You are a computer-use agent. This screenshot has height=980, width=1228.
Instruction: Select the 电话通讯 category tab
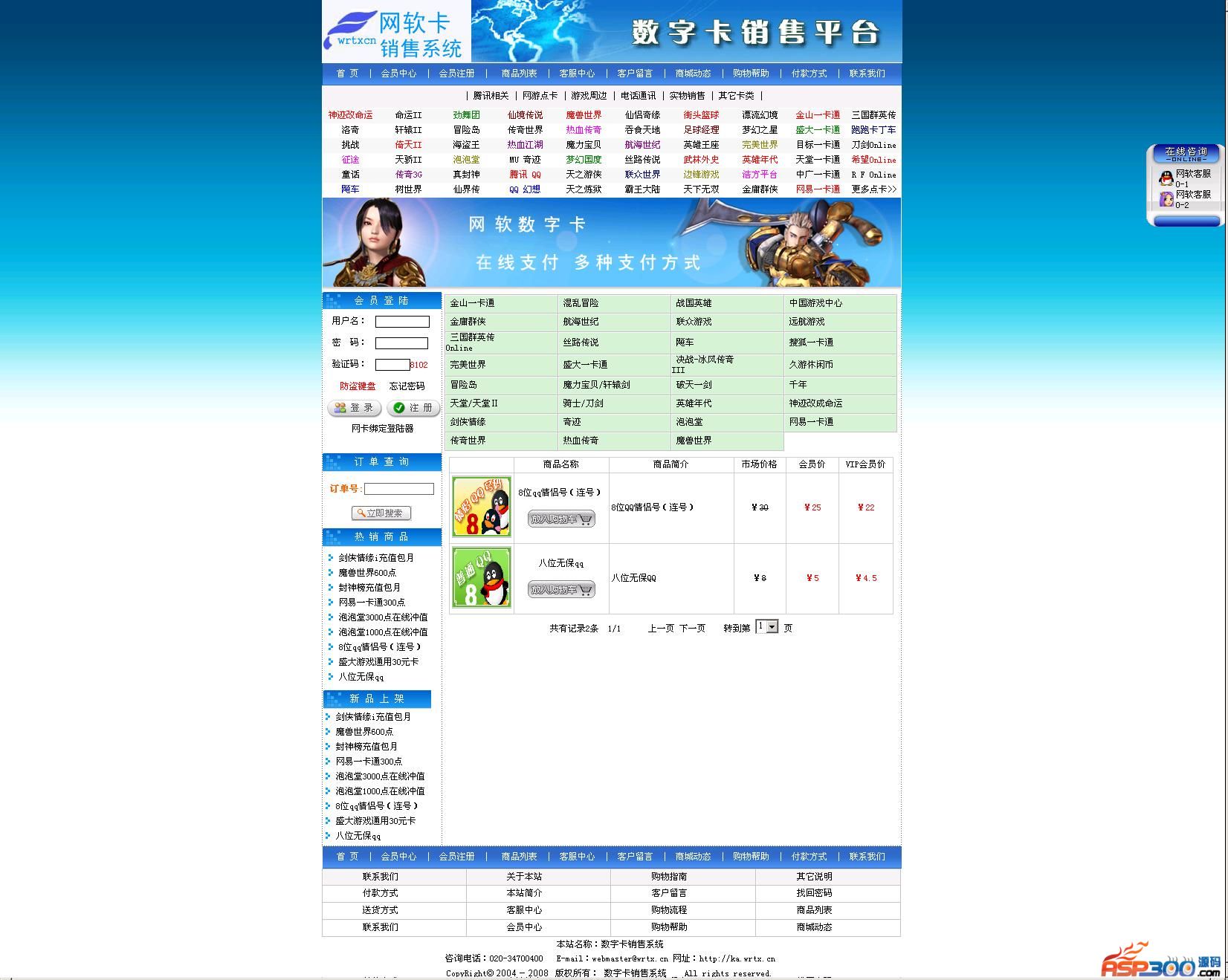(x=638, y=96)
